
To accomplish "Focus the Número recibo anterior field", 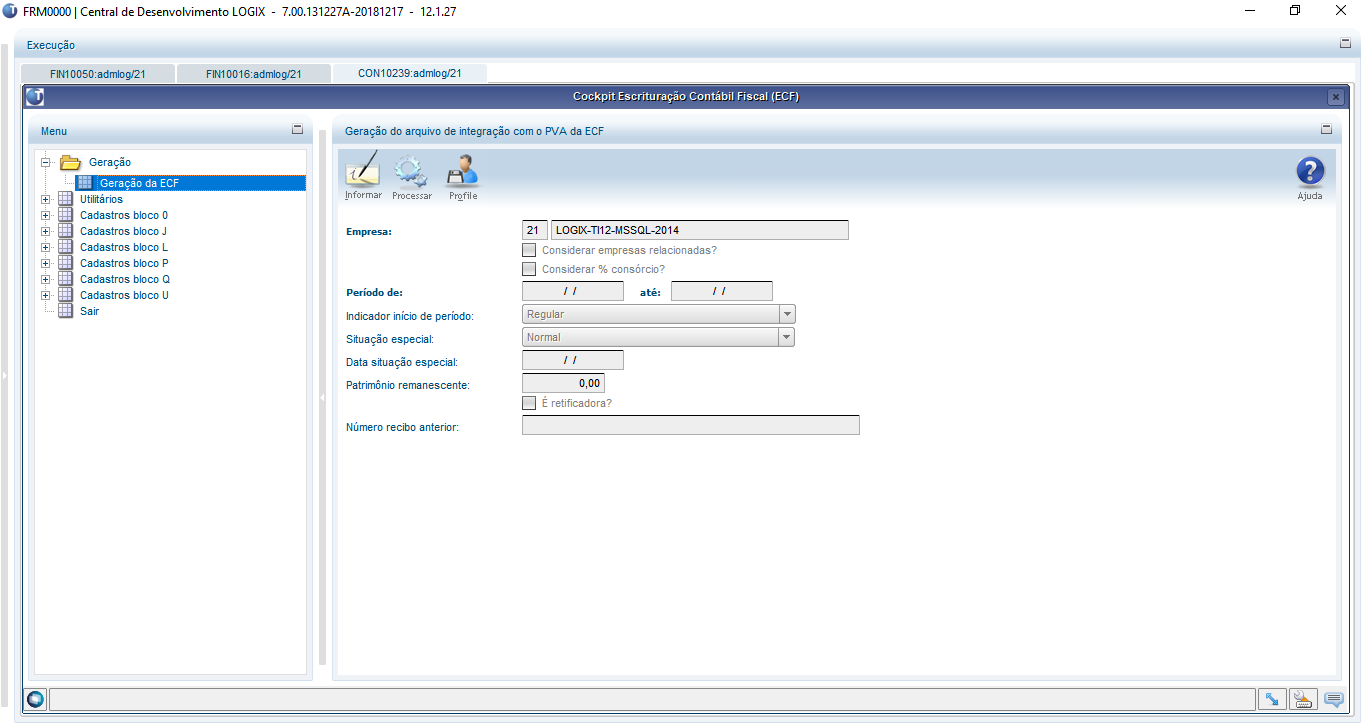I will [x=691, y=426].
